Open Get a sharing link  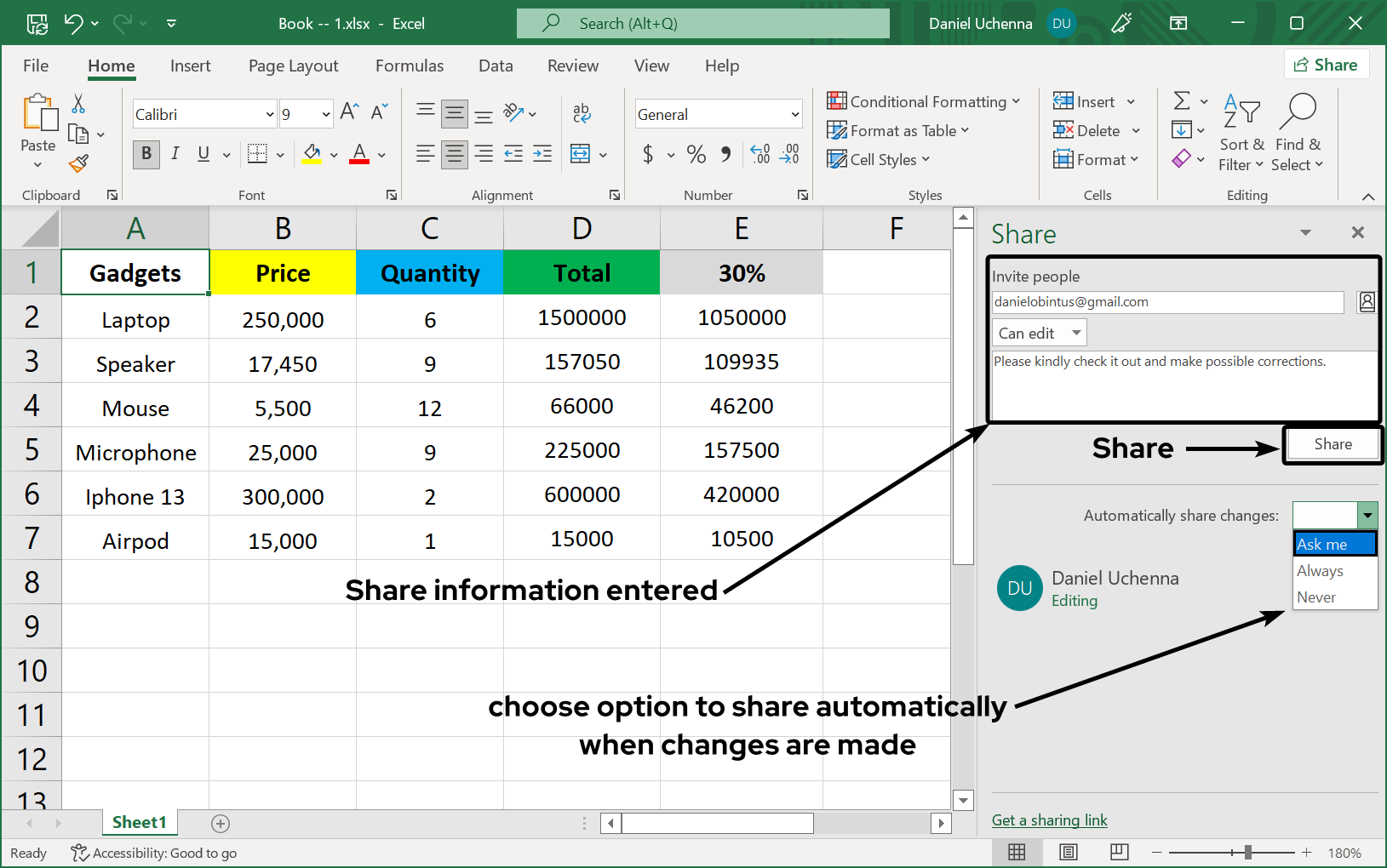click(x=1049, y=819)
